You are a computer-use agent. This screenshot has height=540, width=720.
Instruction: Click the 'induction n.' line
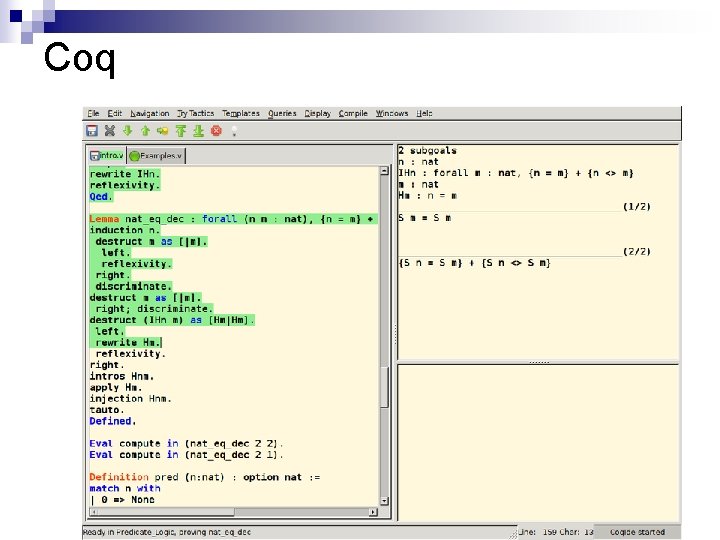[125, 230]
